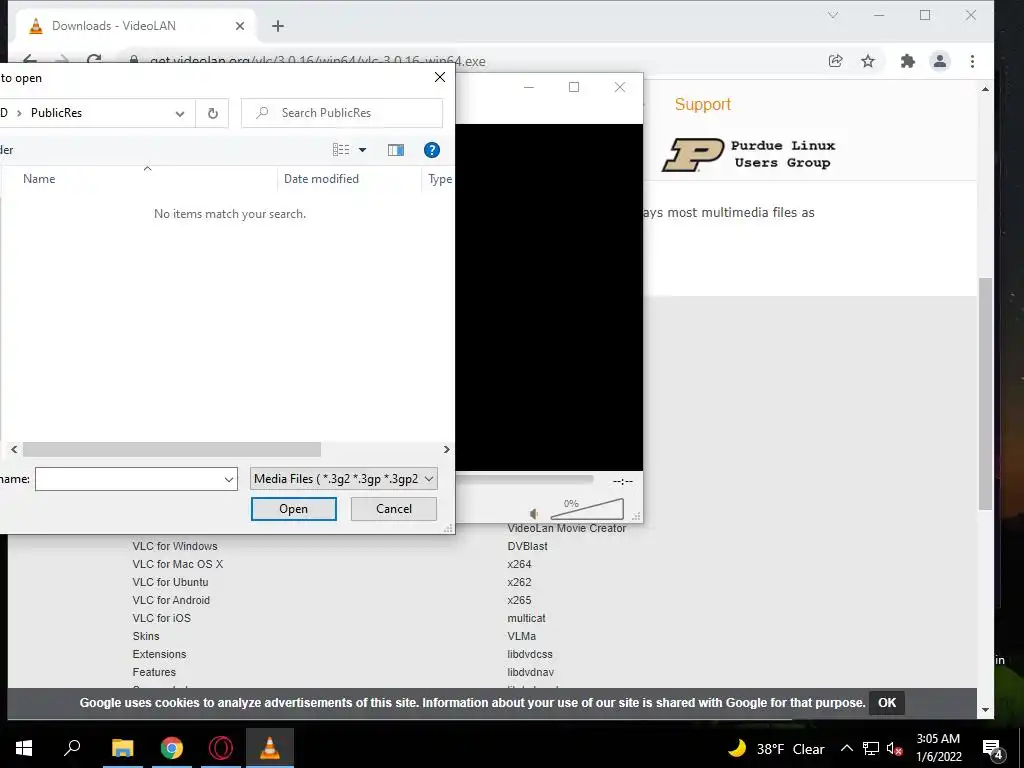The height and width of the screenshot is (768, 1024).
Task: Select PublicRes in breadcrumb path
Action: [x=56, y=113]
